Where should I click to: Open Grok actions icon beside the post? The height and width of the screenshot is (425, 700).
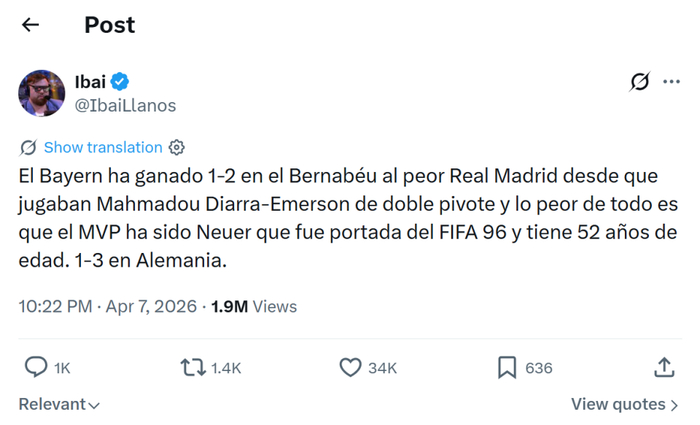(x=639, y=83)
